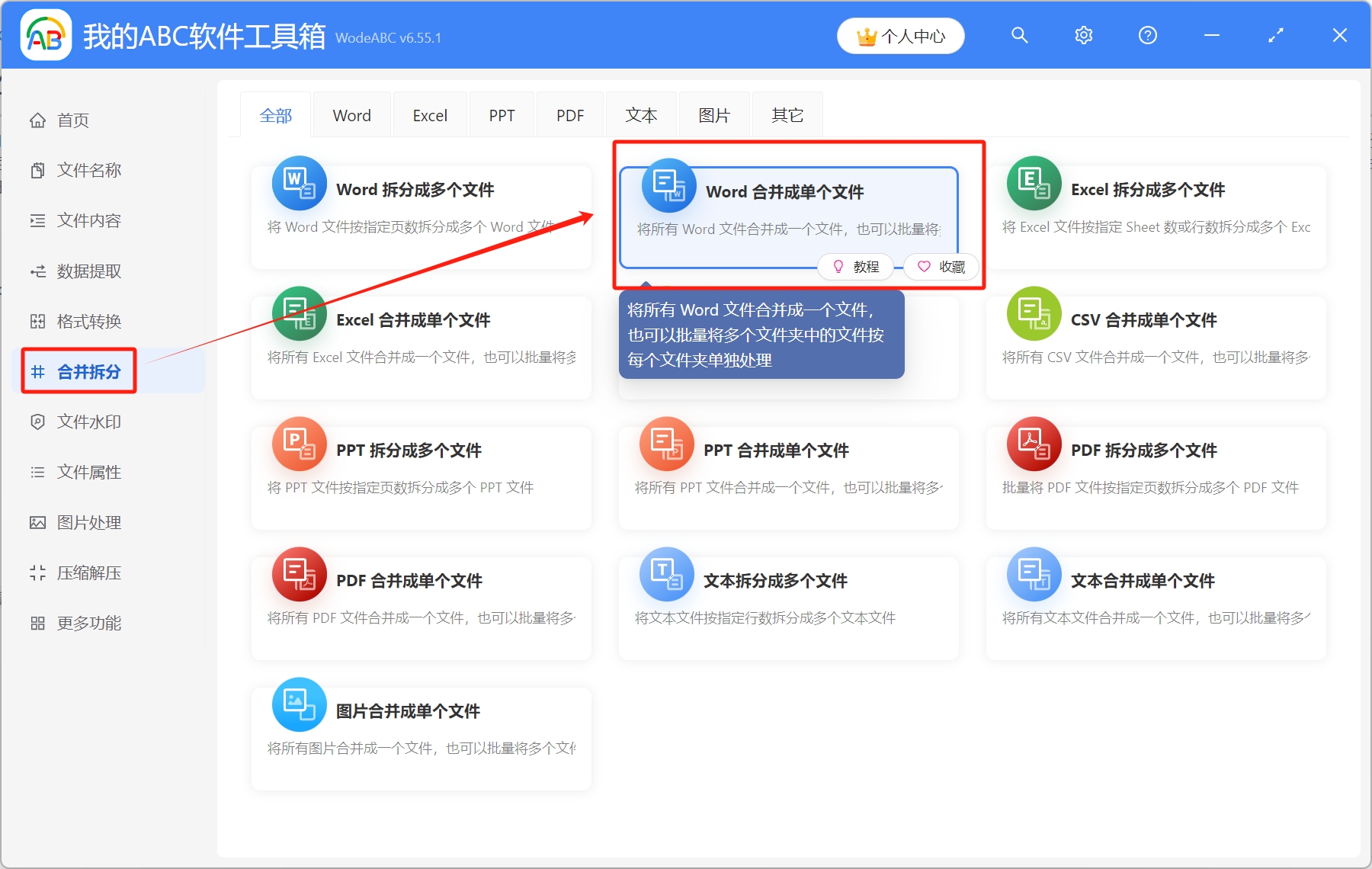Open settings via the gear icon

pyautogui.click(x=1083, y=36)
